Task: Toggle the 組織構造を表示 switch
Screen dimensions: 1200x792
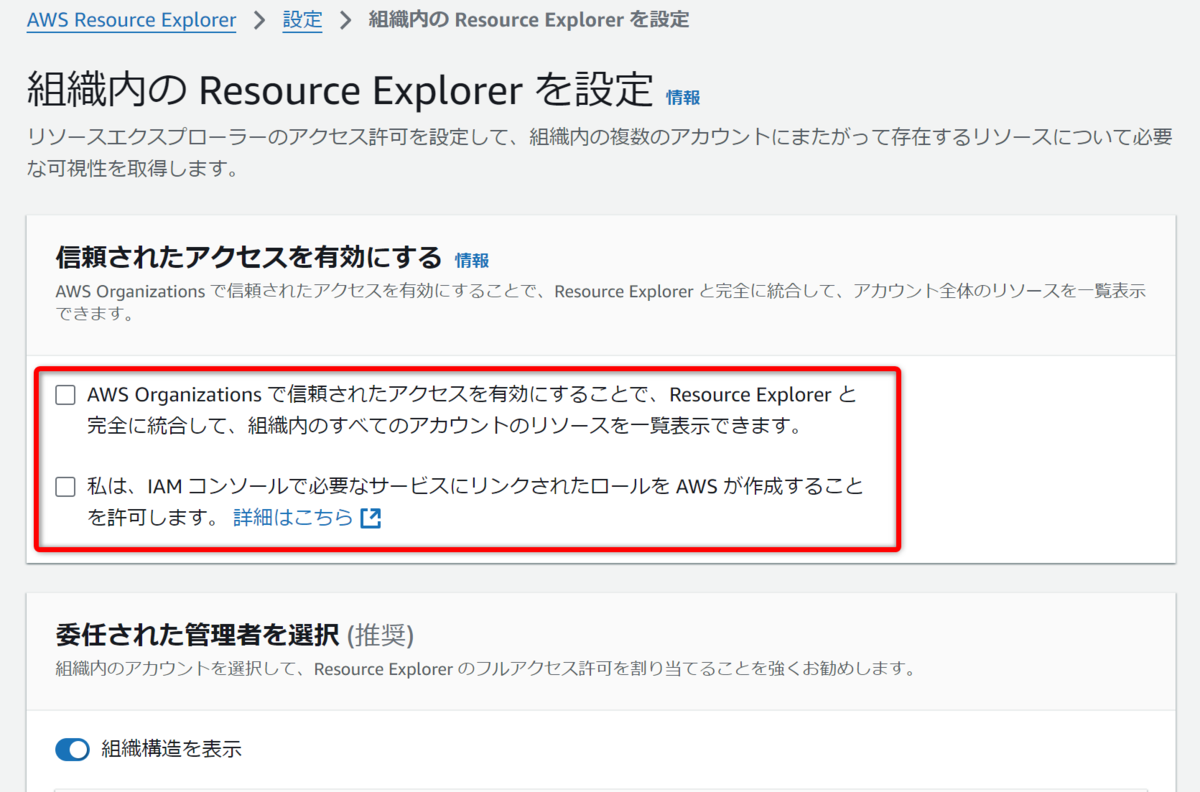Action: point(73,749)
